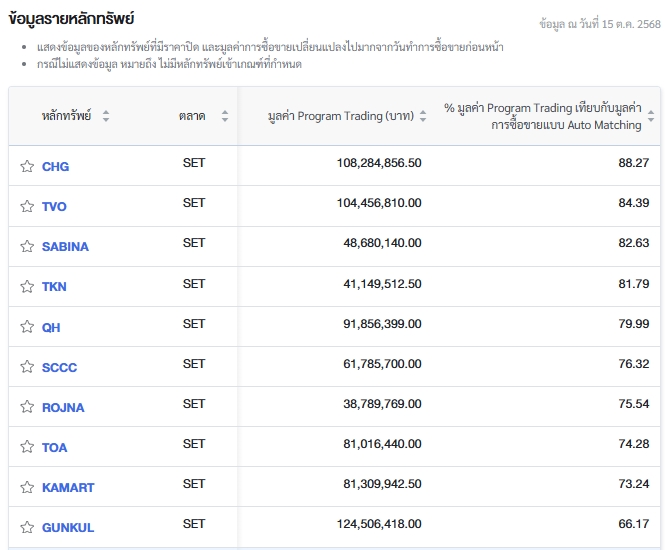Toggle favorite star for TOA
The image size is (665, 550).
(x=27, y=447)
